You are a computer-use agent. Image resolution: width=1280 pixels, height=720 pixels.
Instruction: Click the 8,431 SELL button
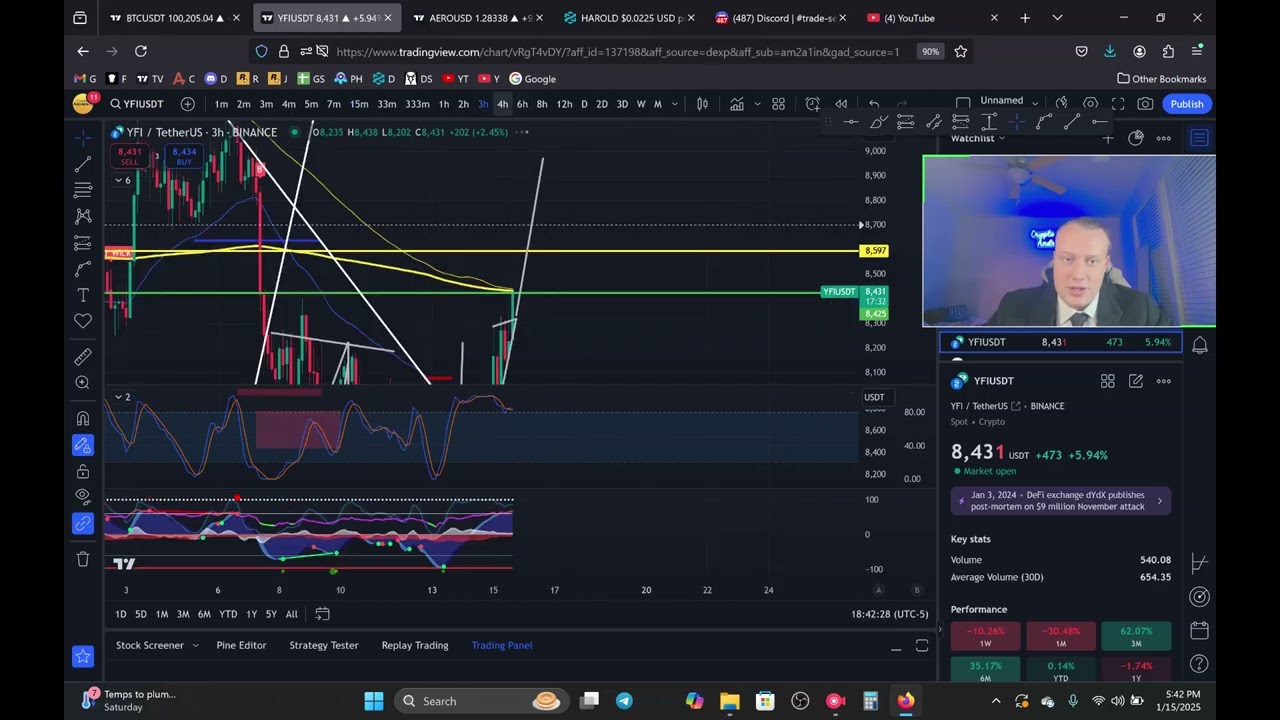(x=129, y=156)
